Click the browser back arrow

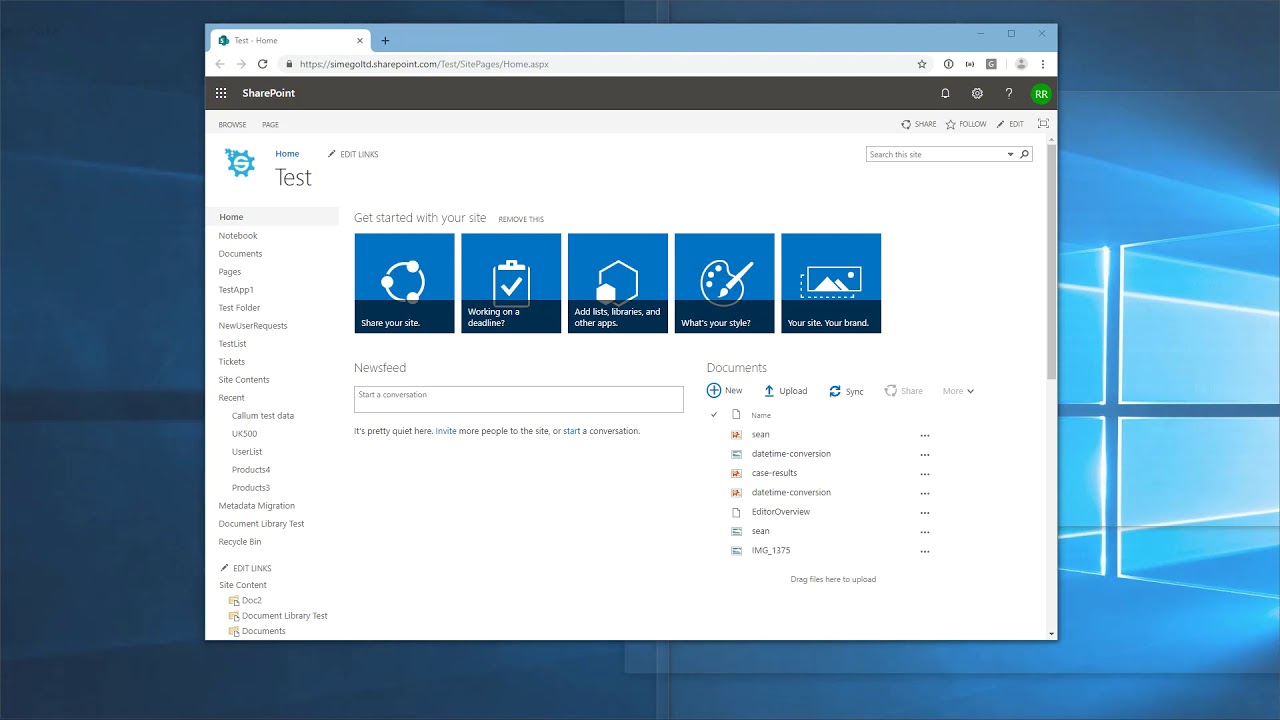(220, 64)
